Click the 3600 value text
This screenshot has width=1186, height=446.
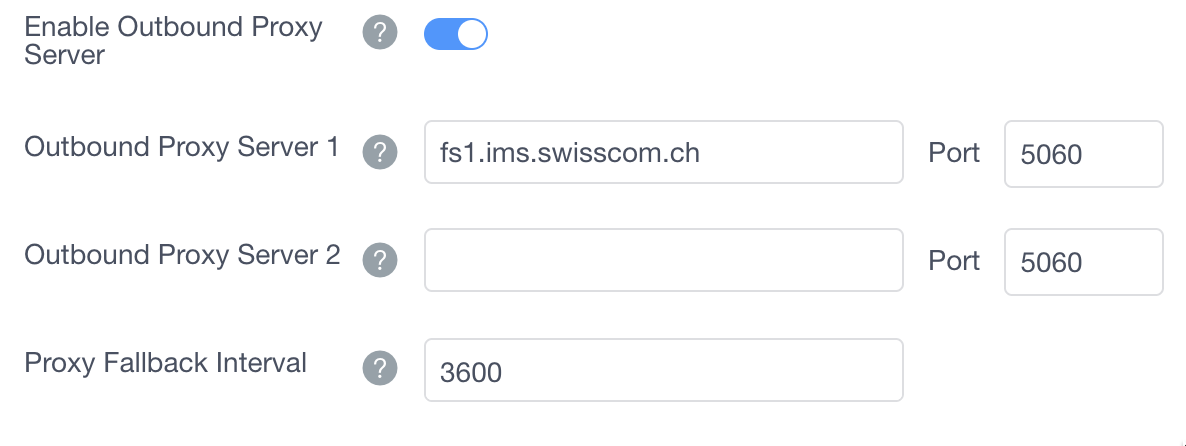471,373
